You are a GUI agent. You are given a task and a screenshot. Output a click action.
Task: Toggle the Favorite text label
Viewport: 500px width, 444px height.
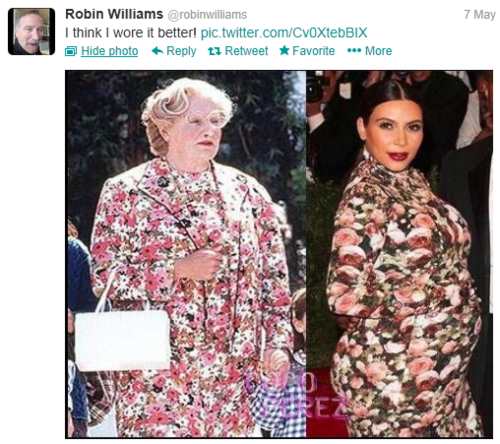tap(314, 51)
